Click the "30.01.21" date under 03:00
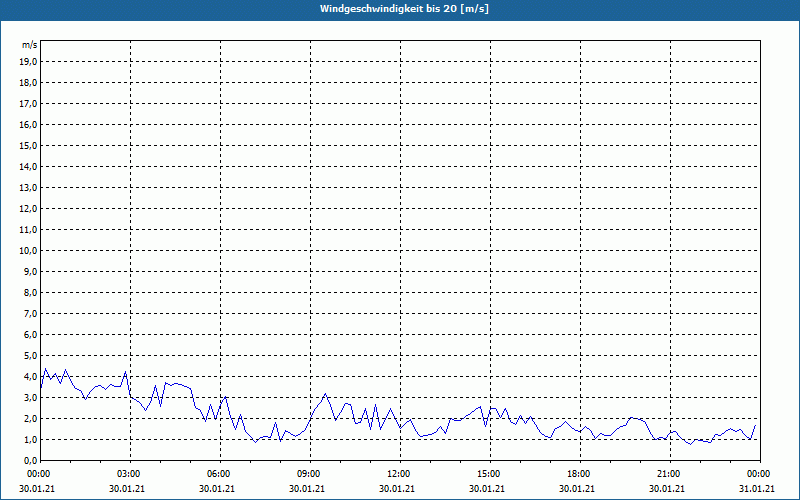Image resolution: width=800 pixels, height=500 pixels. [127, 488]
